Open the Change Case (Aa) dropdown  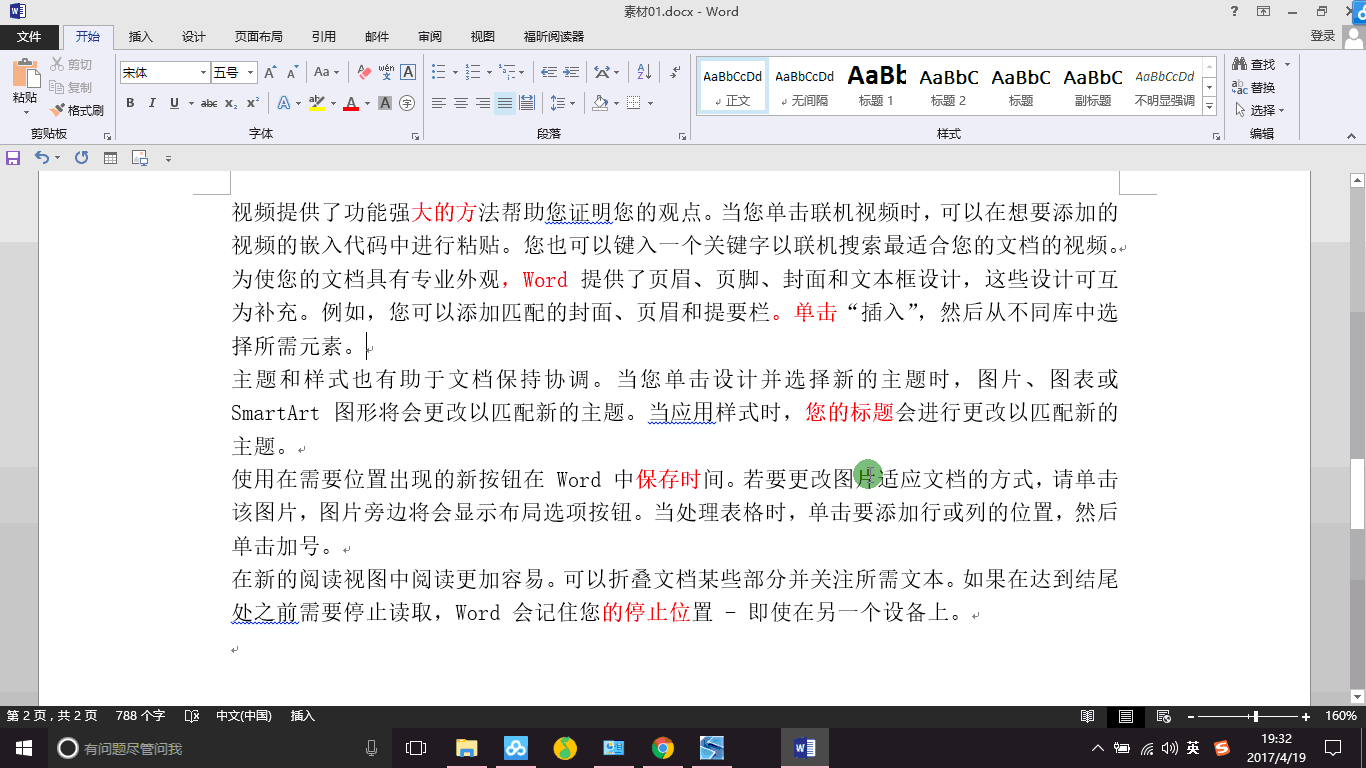(326, 72)
